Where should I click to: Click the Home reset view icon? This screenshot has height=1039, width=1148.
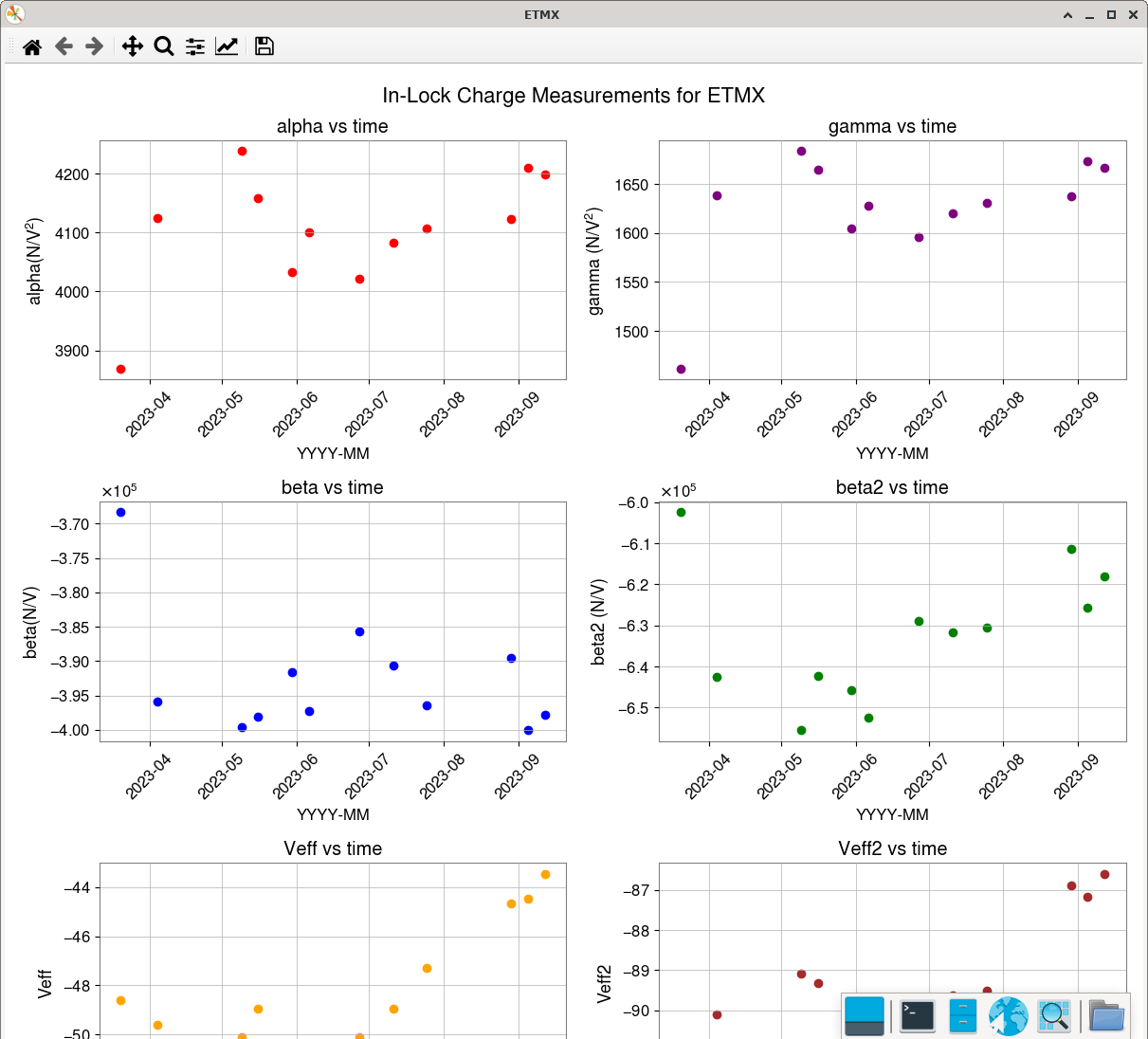32,46
